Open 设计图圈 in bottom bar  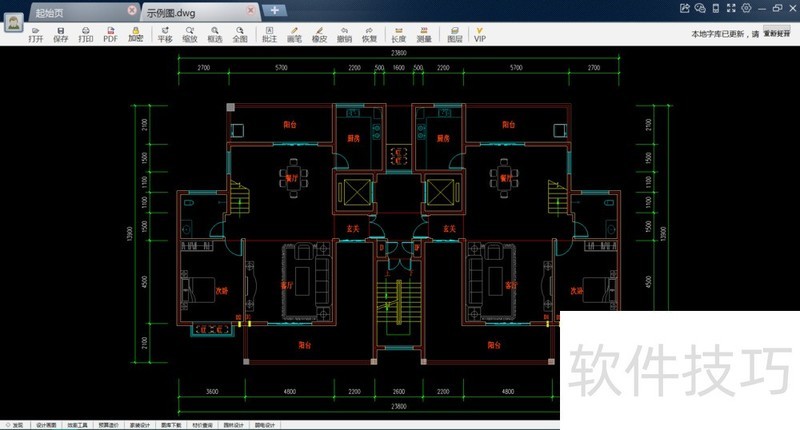[x=46, y=425]
